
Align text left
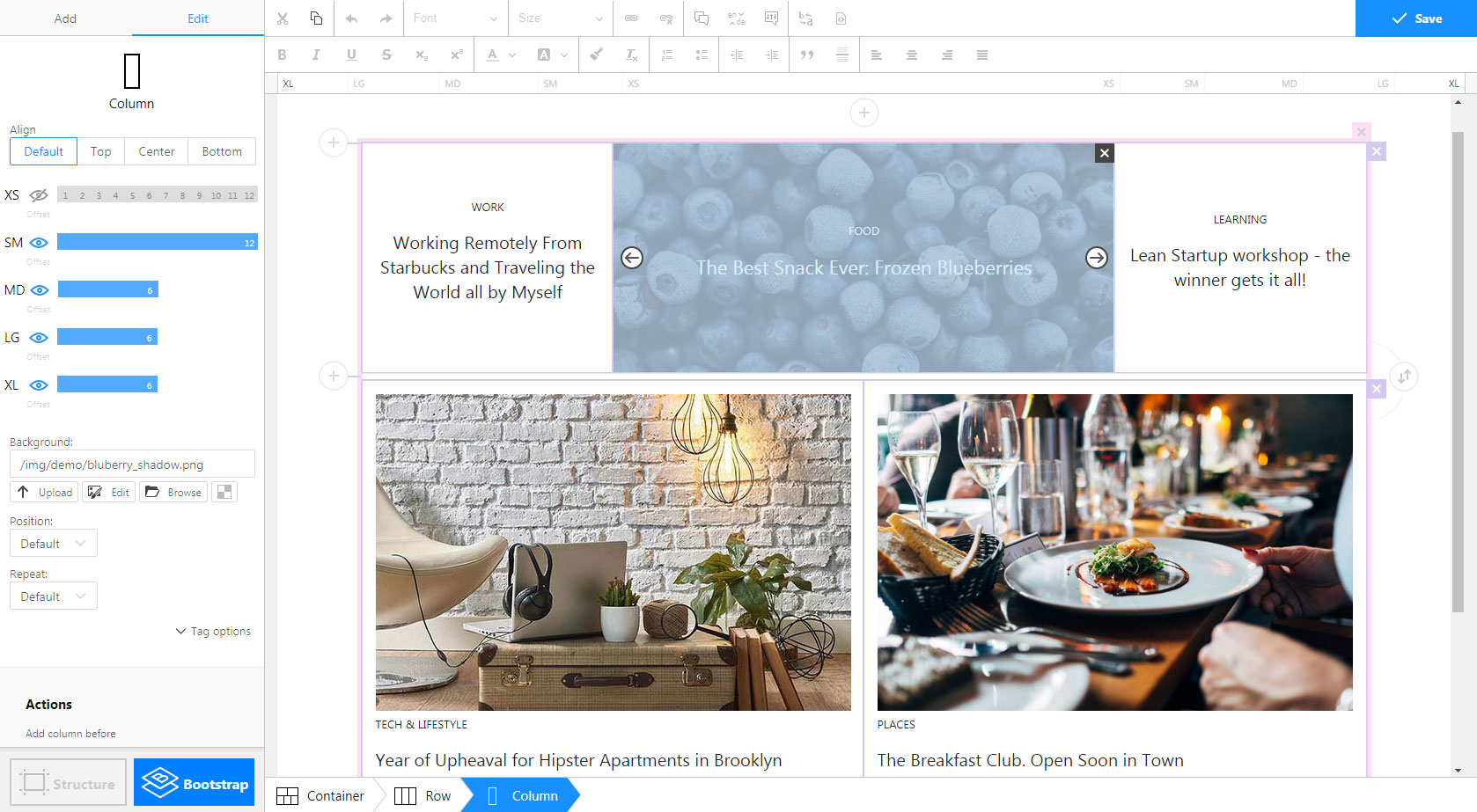877,55
